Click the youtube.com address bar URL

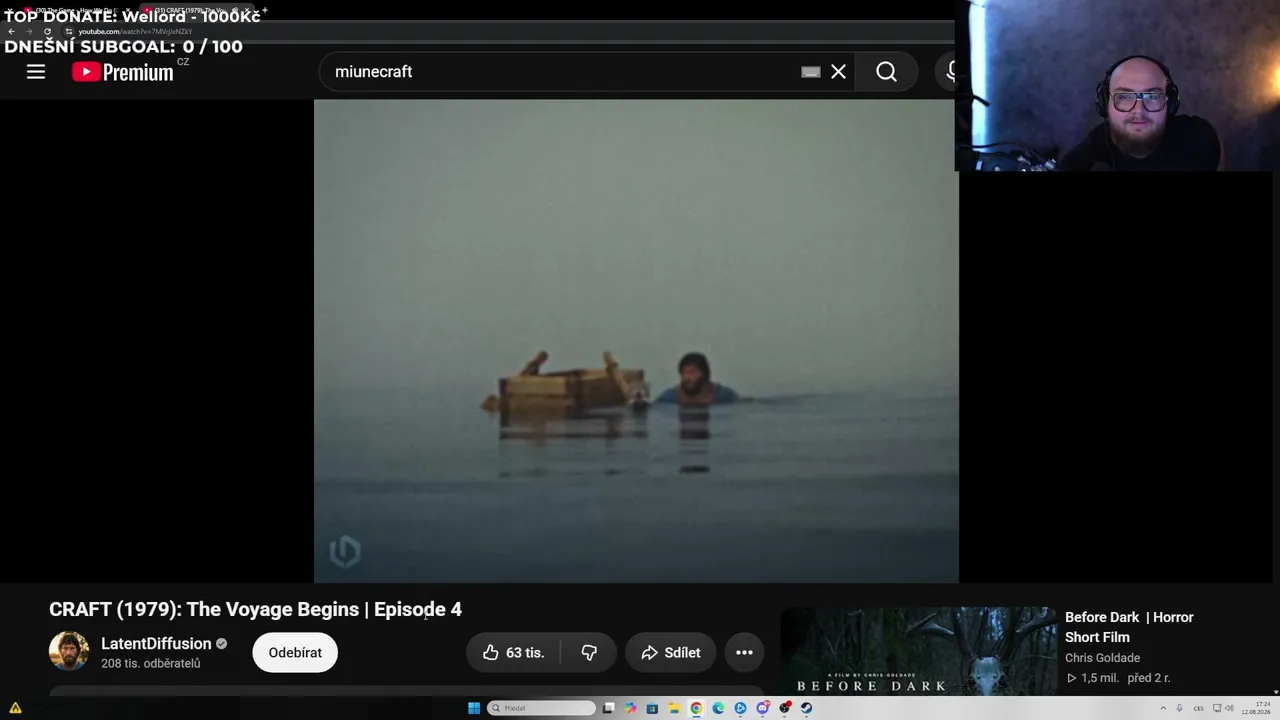pyautogui.click(x=135, y=31)
